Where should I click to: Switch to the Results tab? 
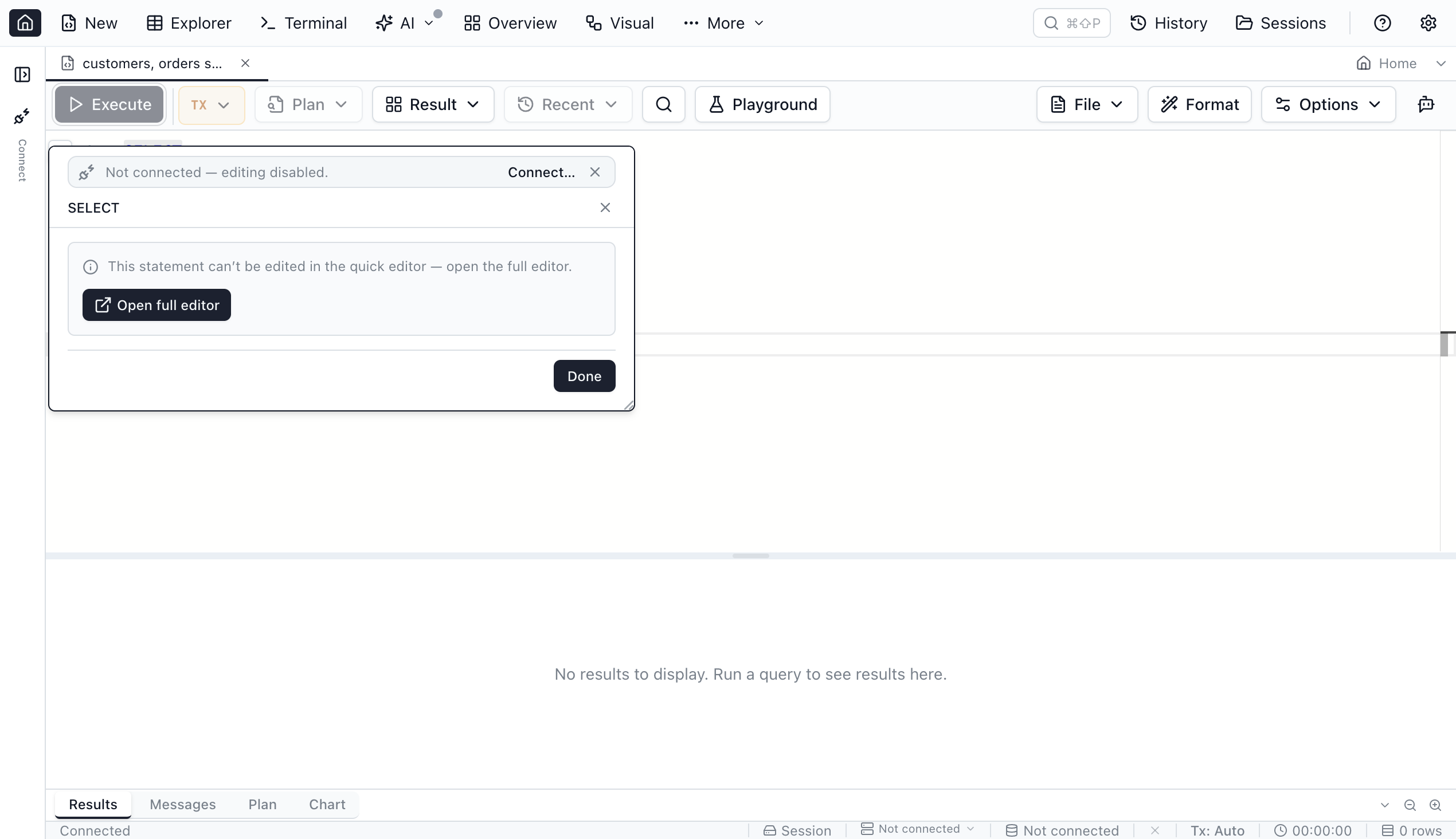pyautogui.click(x=93, y=805)
